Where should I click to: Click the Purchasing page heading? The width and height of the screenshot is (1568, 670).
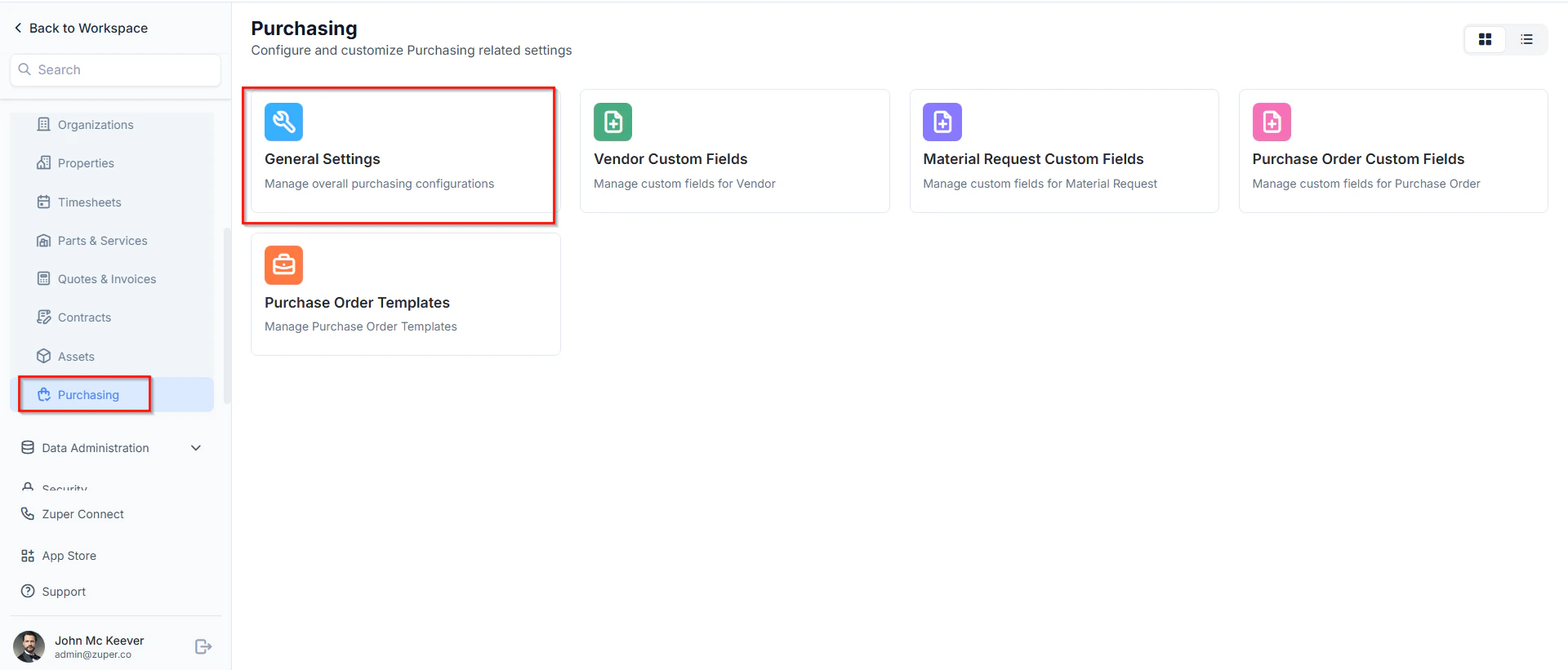tap(304, 29)
